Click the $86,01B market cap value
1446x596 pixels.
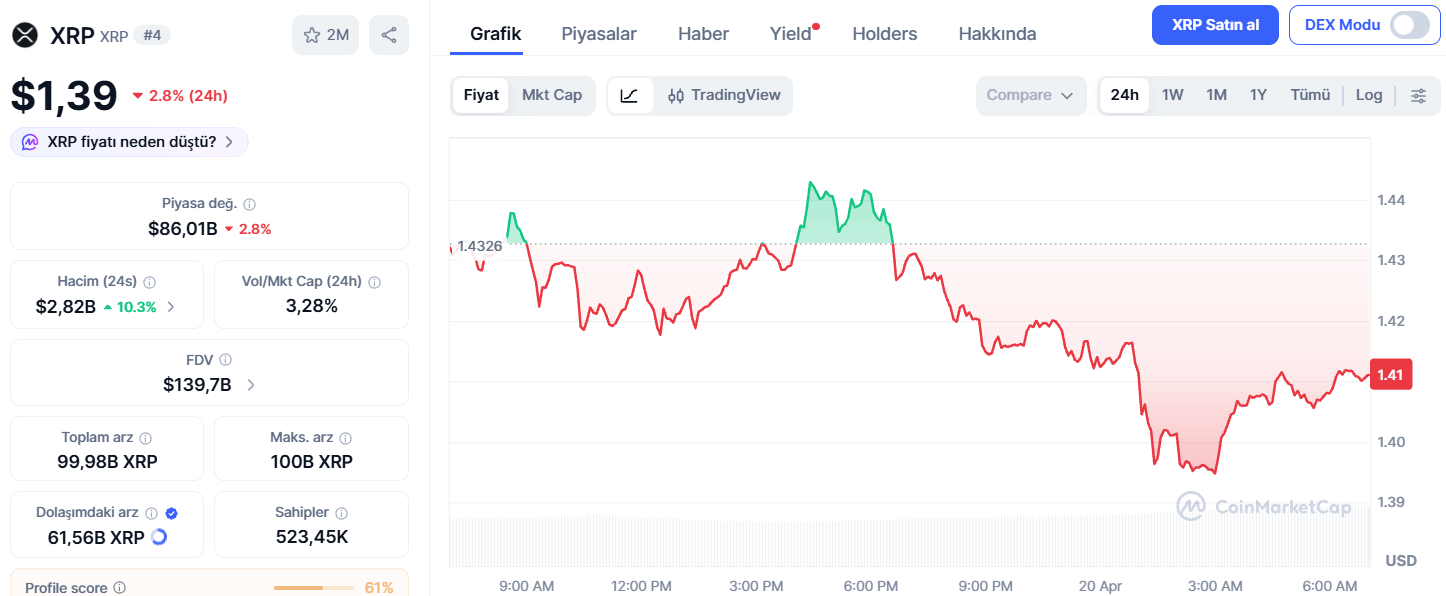[183, 229]
